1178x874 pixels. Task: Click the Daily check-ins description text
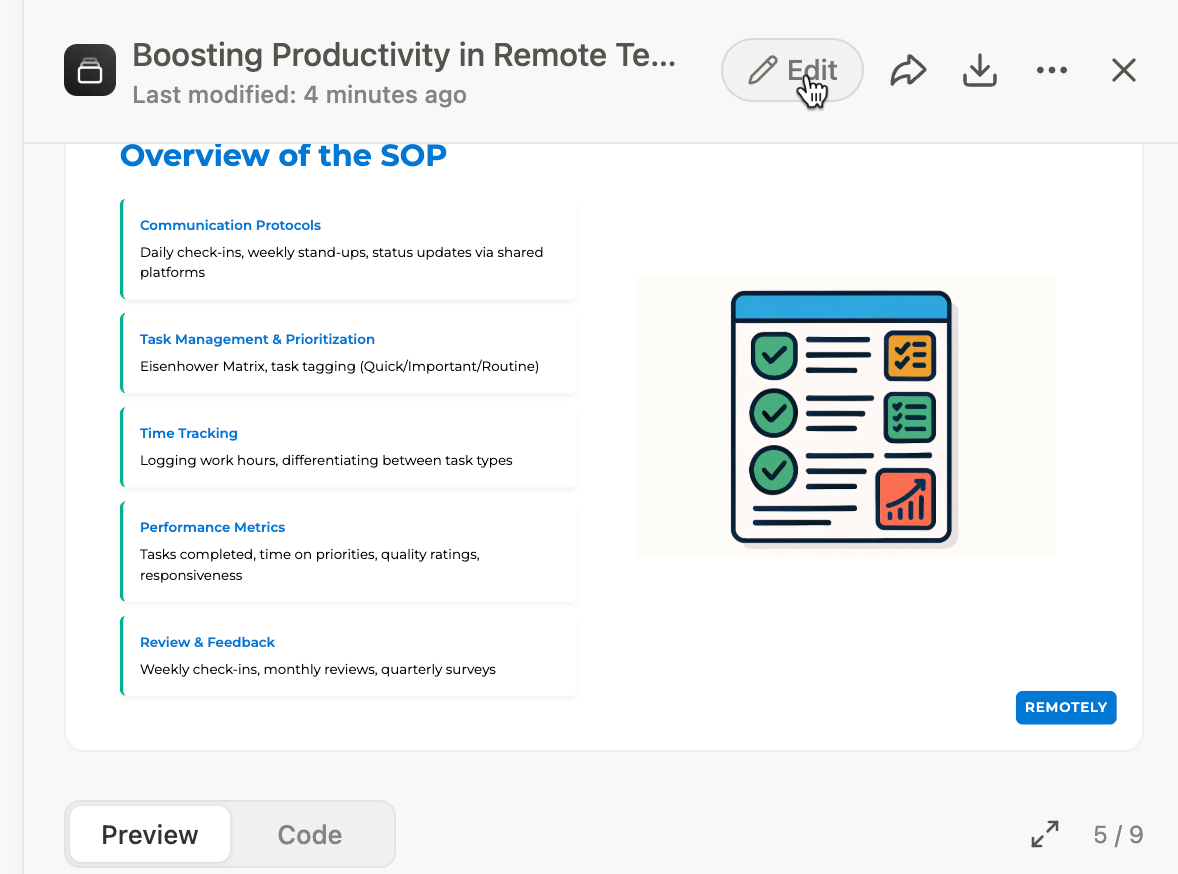[341, 262]
